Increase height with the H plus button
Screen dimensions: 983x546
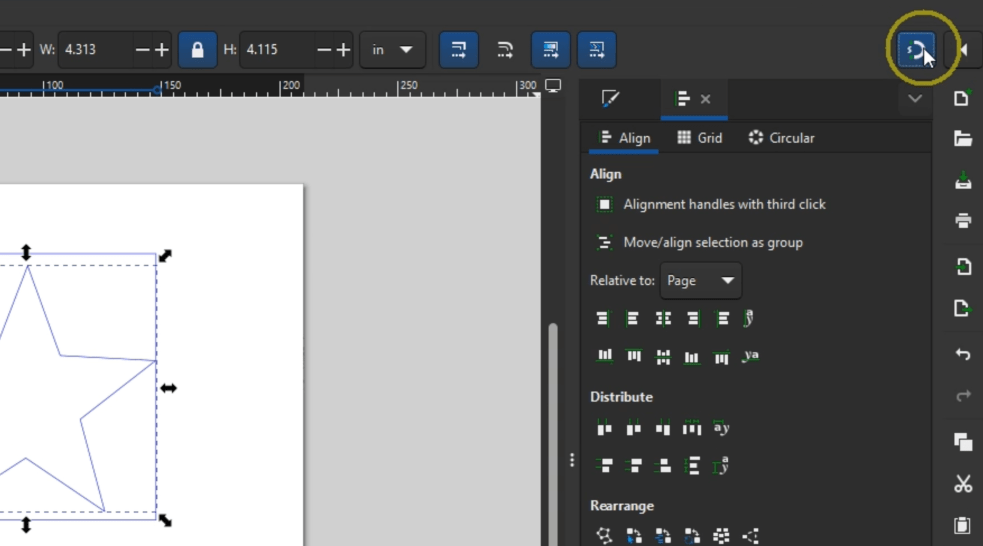pyautogui.click(x=343, y=49)
